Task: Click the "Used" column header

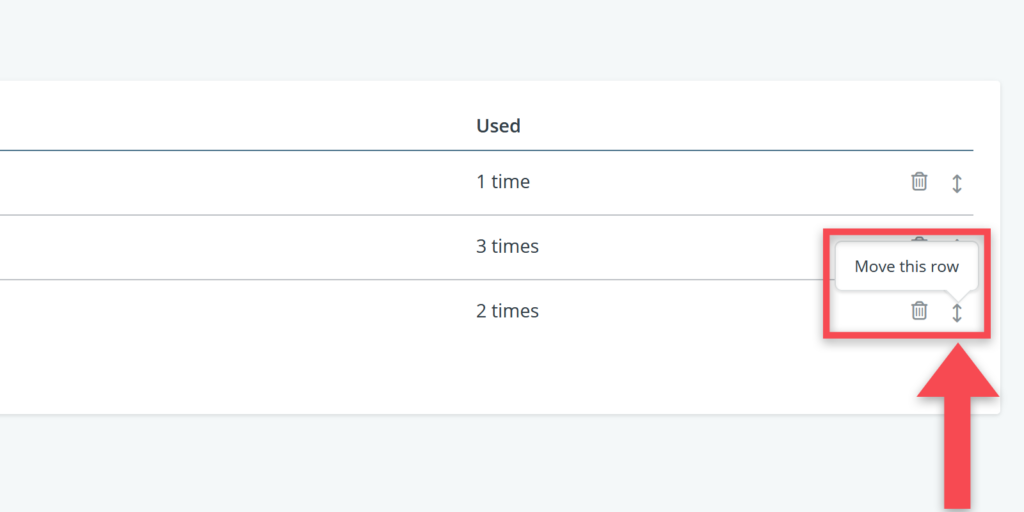Action: point(498,126)
